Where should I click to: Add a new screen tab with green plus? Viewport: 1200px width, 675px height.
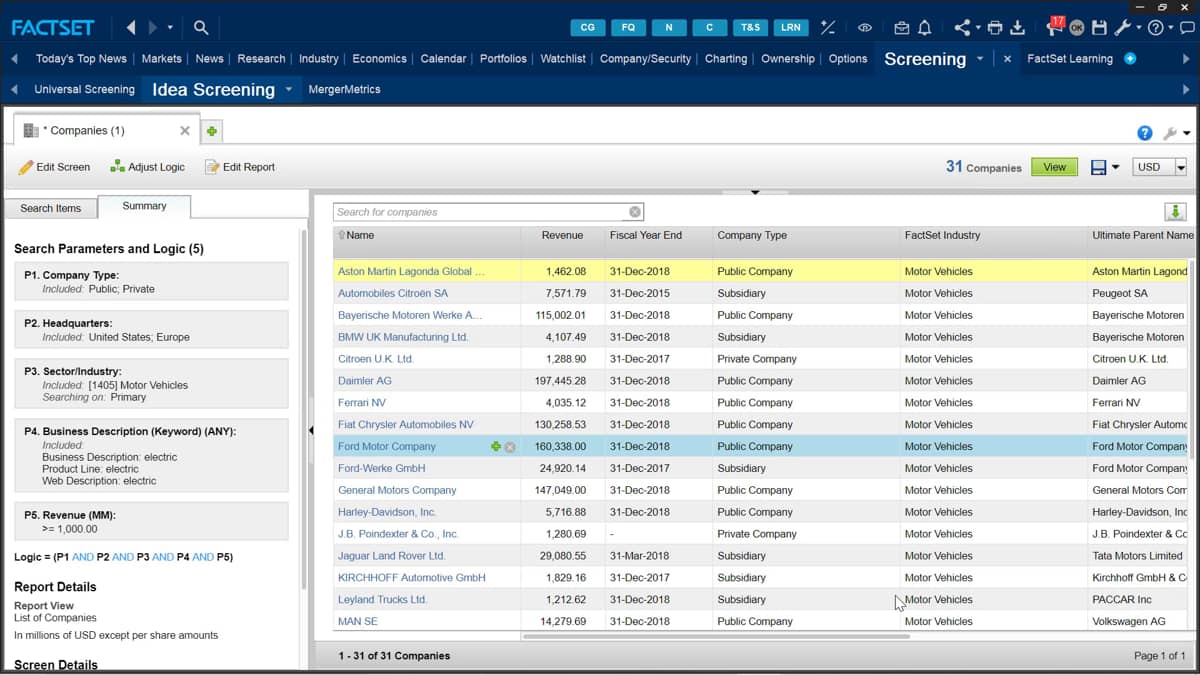212,131
